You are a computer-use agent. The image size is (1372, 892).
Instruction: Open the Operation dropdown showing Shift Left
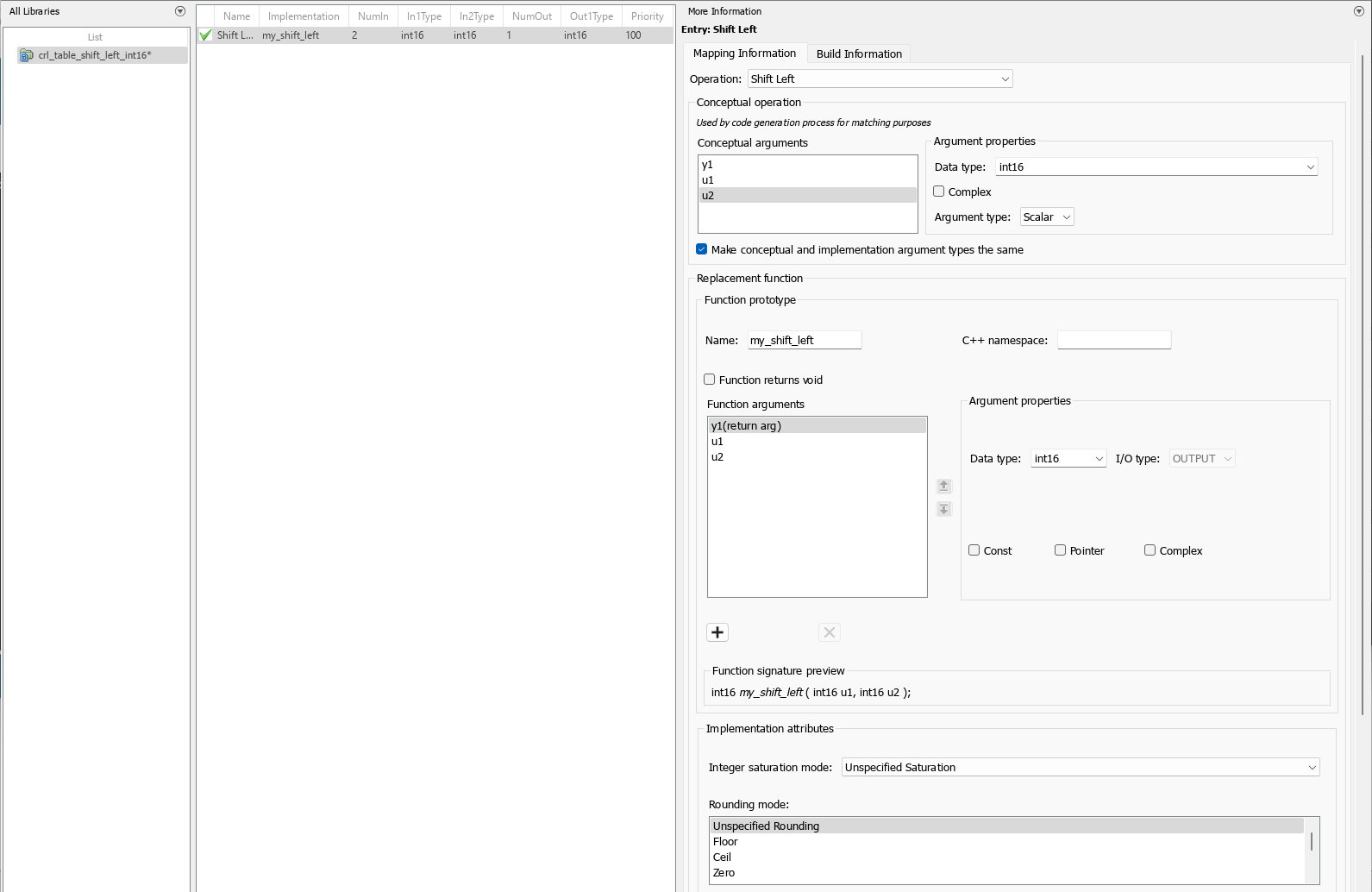(x=880, y=79)
